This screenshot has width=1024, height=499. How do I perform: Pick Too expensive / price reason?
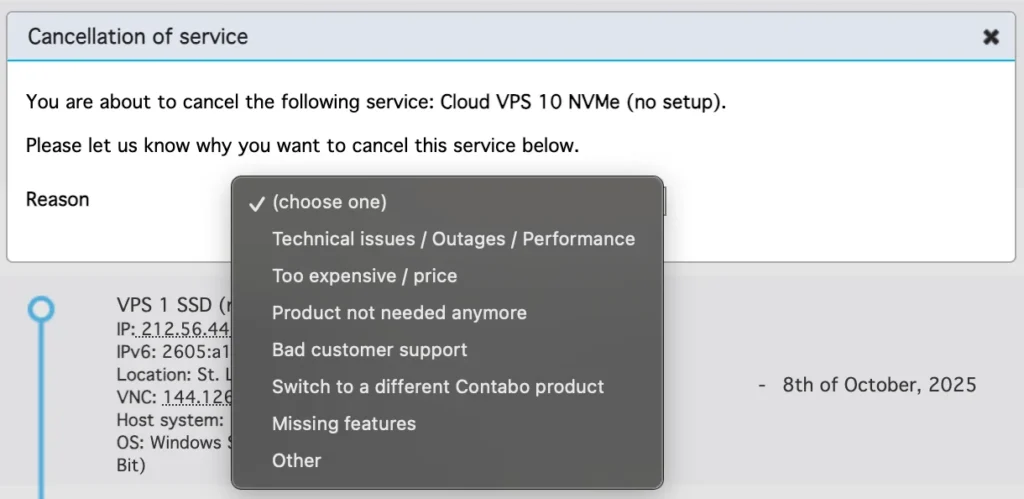tap(364, 276)
